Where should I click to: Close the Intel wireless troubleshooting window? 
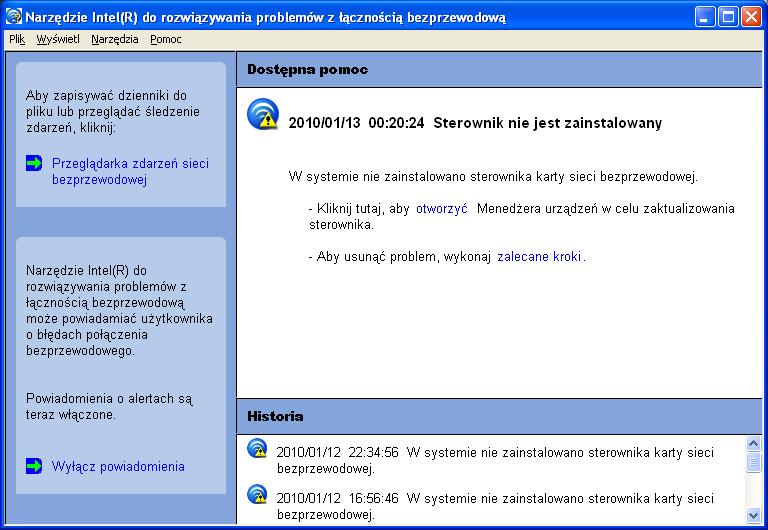751,17
